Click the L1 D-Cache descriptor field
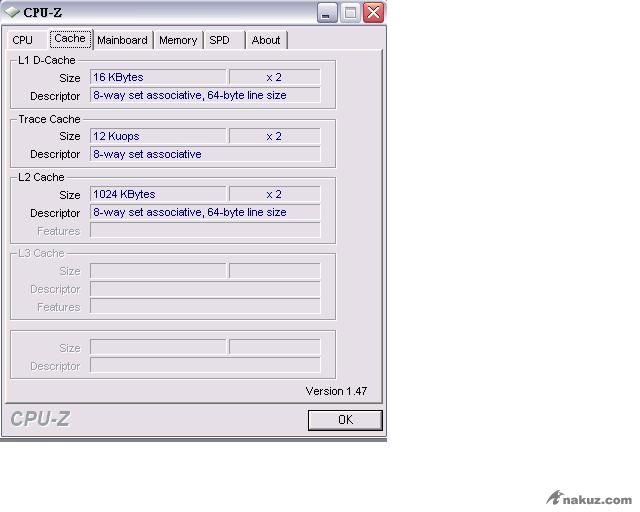 tap(205, 95)
